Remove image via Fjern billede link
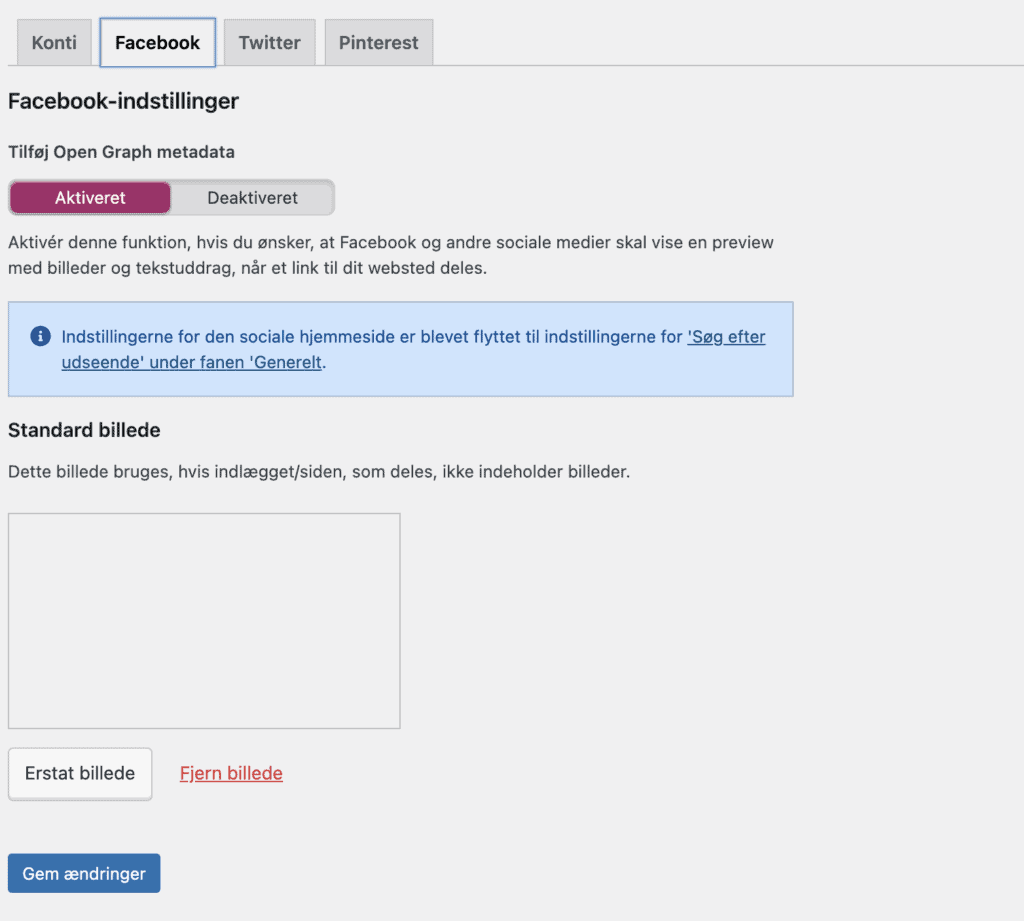Image resolution: width=1024 pixels, height=921 pixels. pyautogui.click(x=231, y=773)
